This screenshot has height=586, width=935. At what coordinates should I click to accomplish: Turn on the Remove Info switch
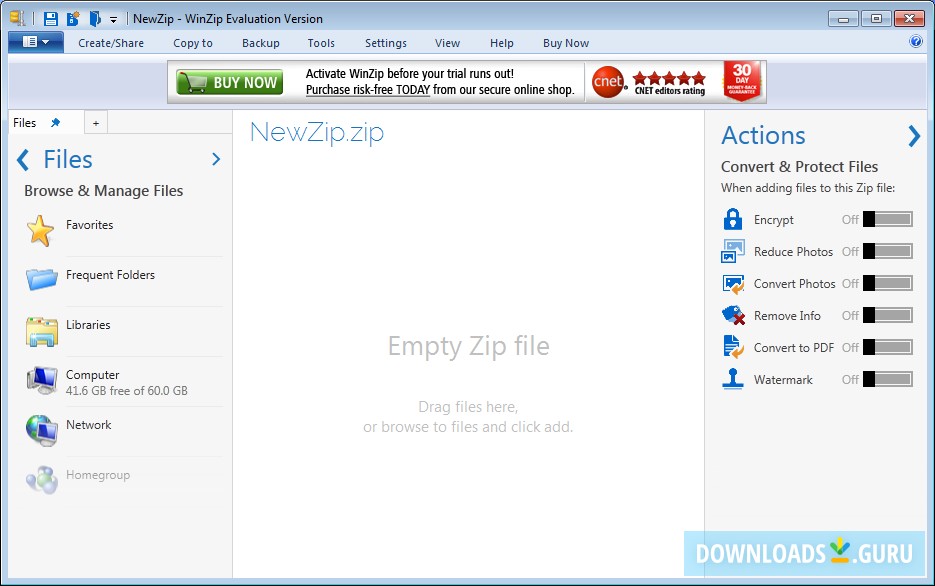tap(888, 315)
